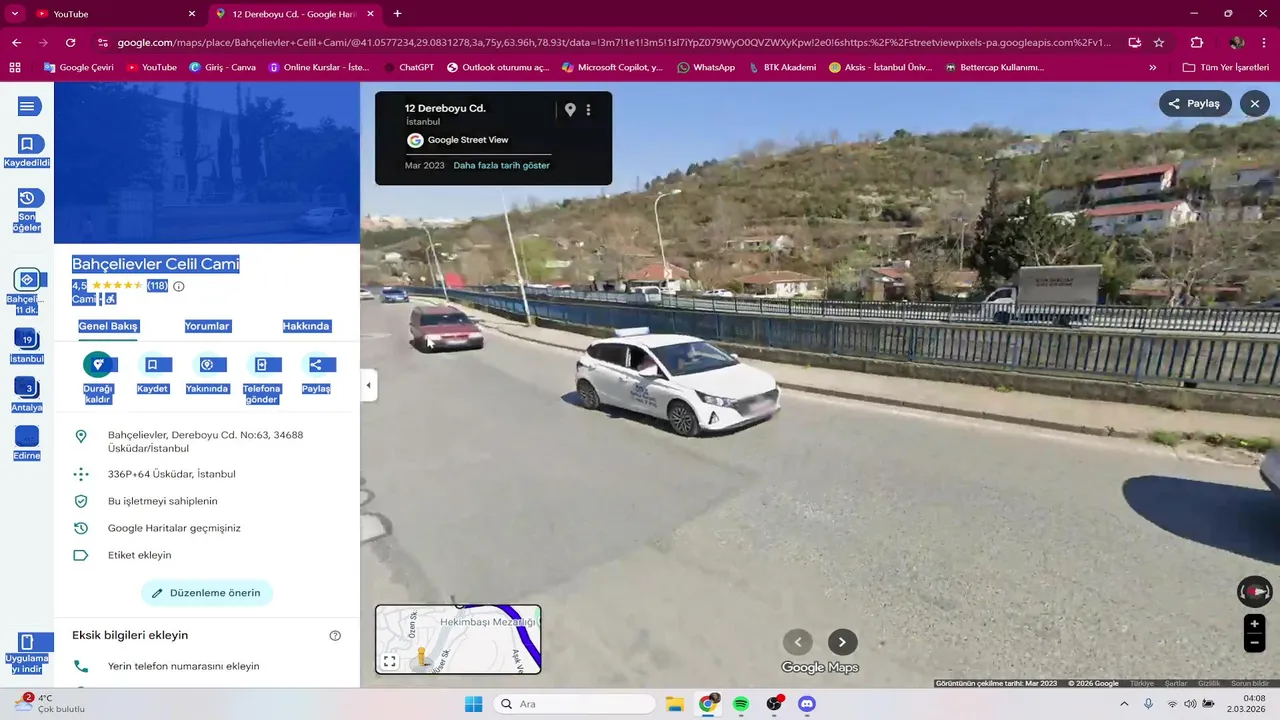Open the Edirne saved list shortcut

27,444
